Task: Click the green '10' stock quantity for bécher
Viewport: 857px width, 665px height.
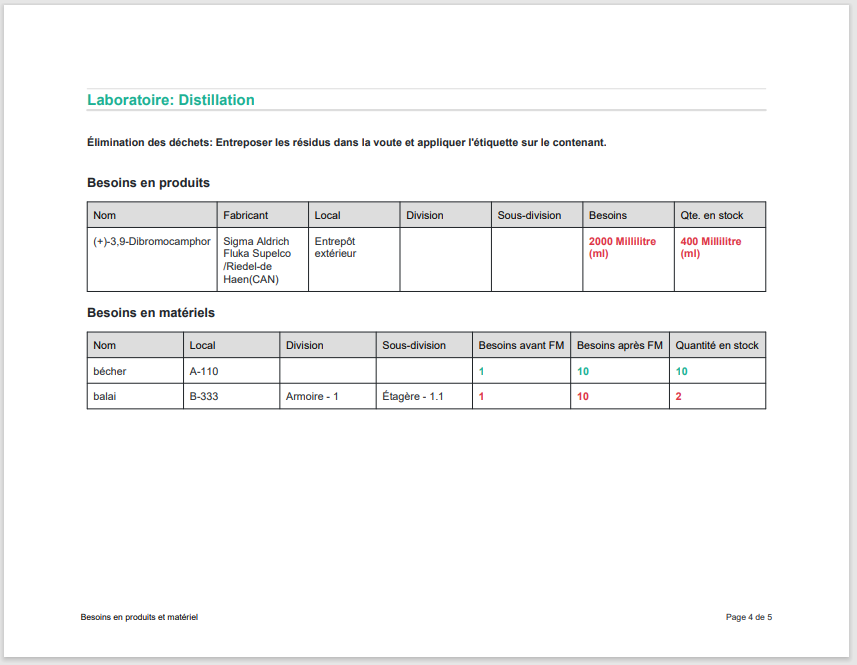Action: 682,371
